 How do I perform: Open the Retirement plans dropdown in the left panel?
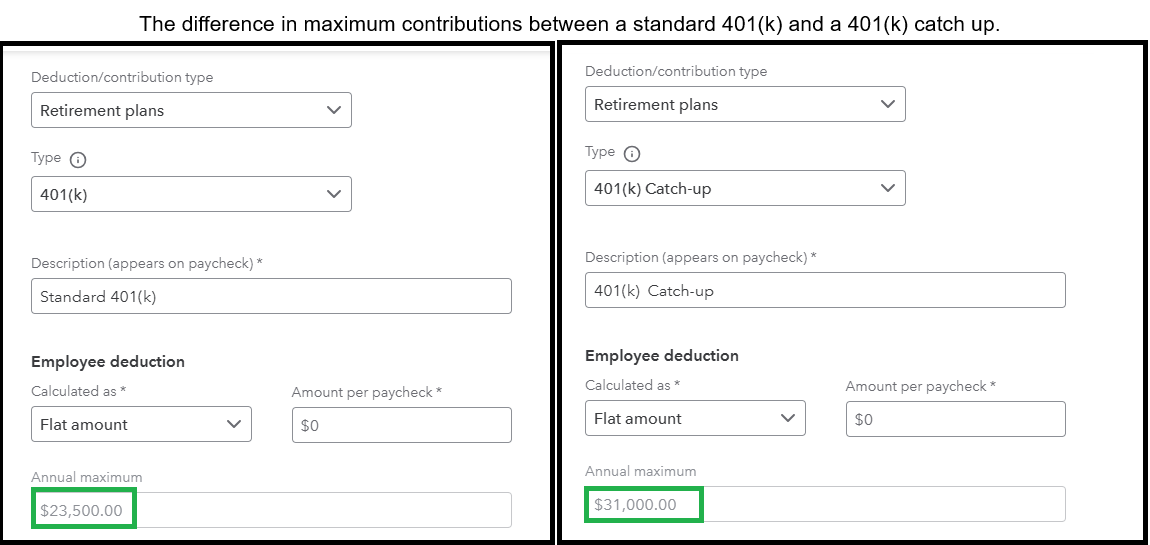pos(191,111)
